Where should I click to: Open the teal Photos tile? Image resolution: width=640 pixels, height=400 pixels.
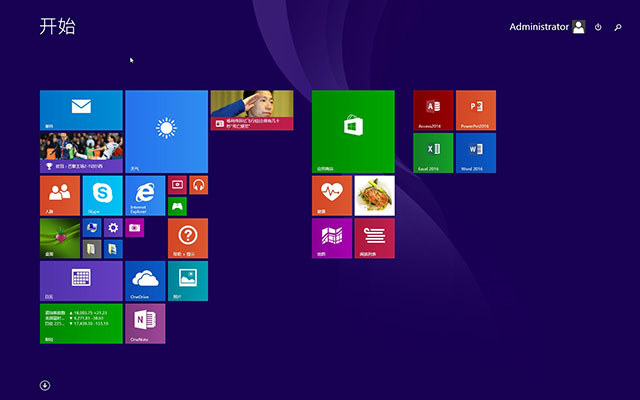pos(188,281)
